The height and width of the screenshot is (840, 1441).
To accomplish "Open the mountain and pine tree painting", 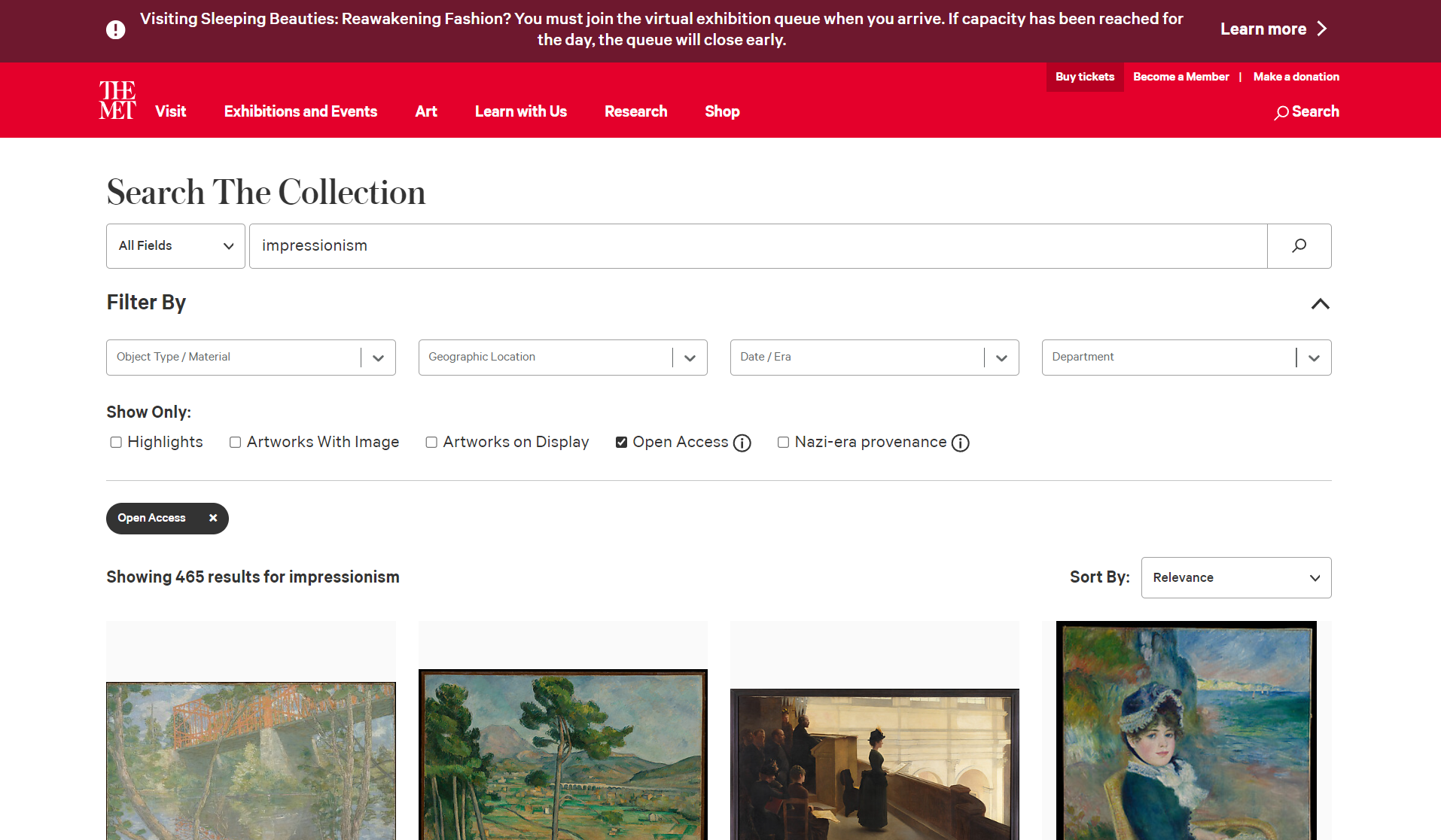I will [562, 754].
